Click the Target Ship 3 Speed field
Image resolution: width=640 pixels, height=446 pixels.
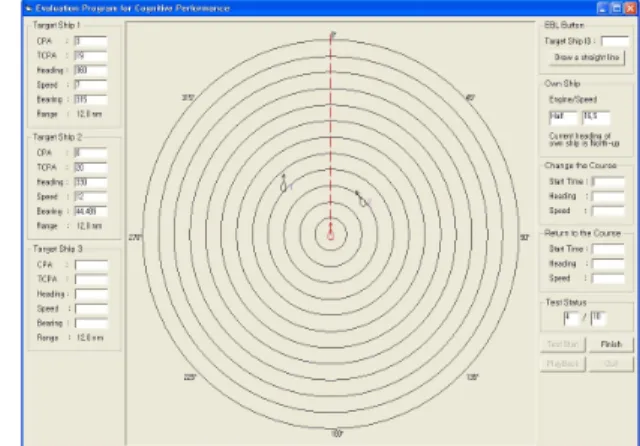(x=91, y=308)
